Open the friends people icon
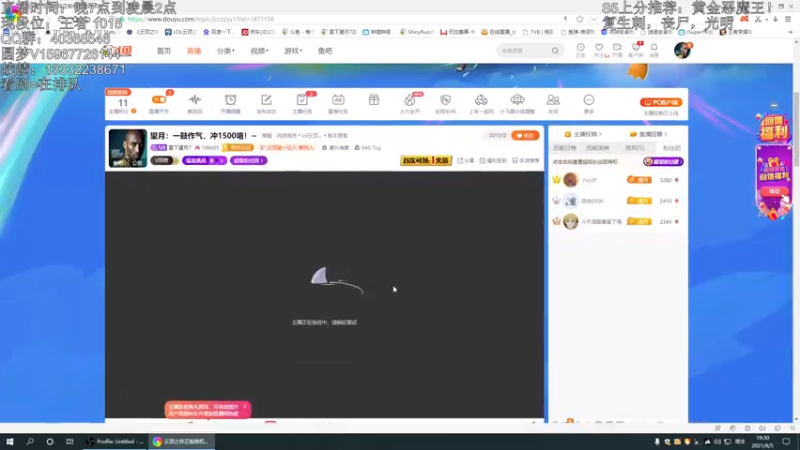 point(553,99)
